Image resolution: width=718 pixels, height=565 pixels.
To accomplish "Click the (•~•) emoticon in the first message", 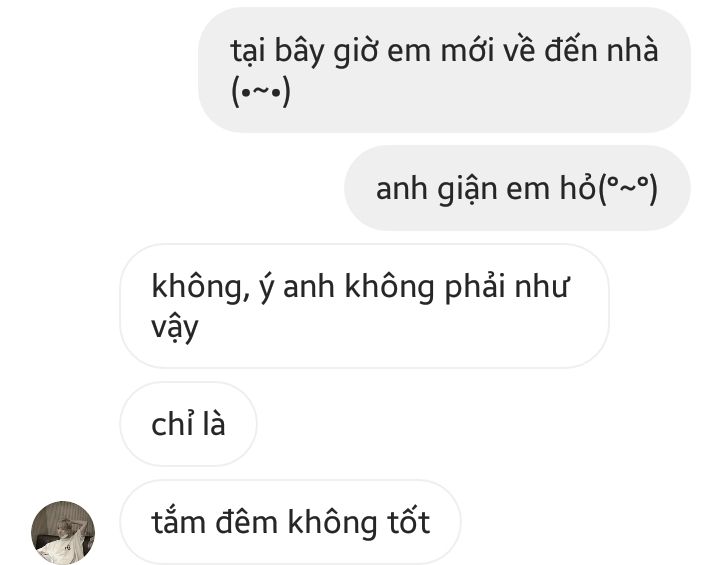I will click(x=261, y=91).
